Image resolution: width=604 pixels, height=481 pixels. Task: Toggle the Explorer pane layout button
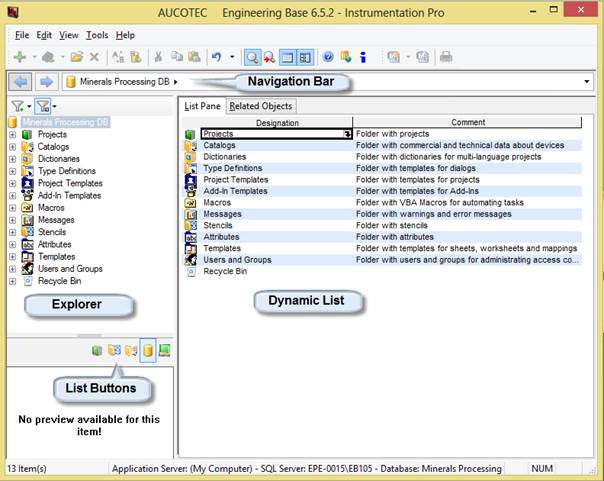pyautogui.click(x=305, y=57)
